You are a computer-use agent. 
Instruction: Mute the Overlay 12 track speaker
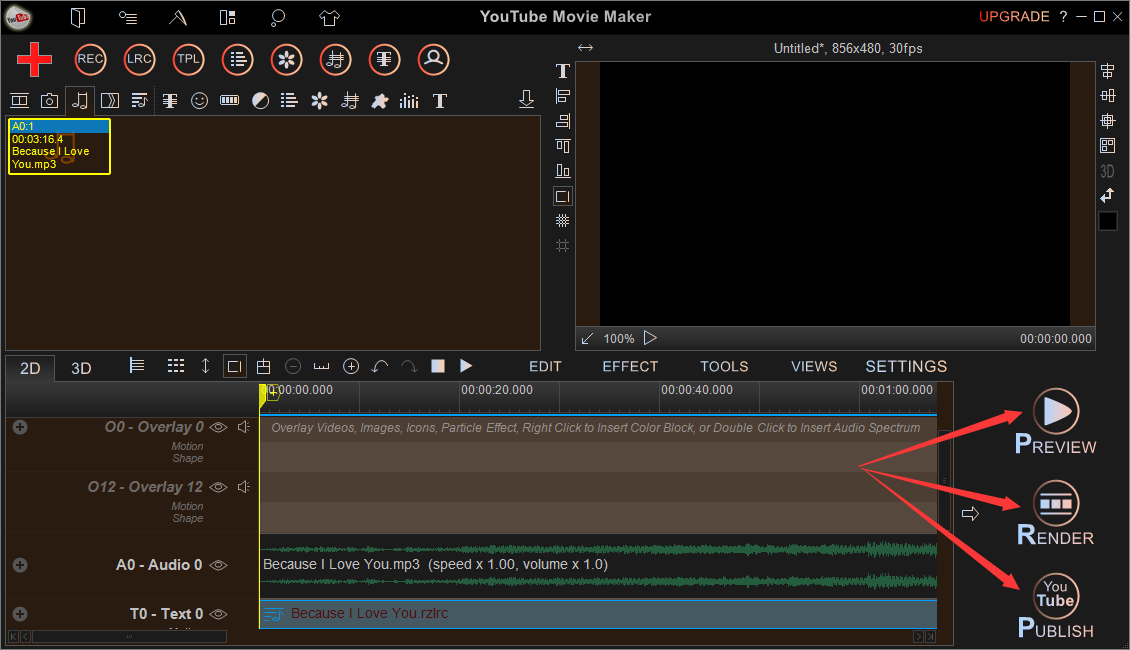click(x=244, y=487)
